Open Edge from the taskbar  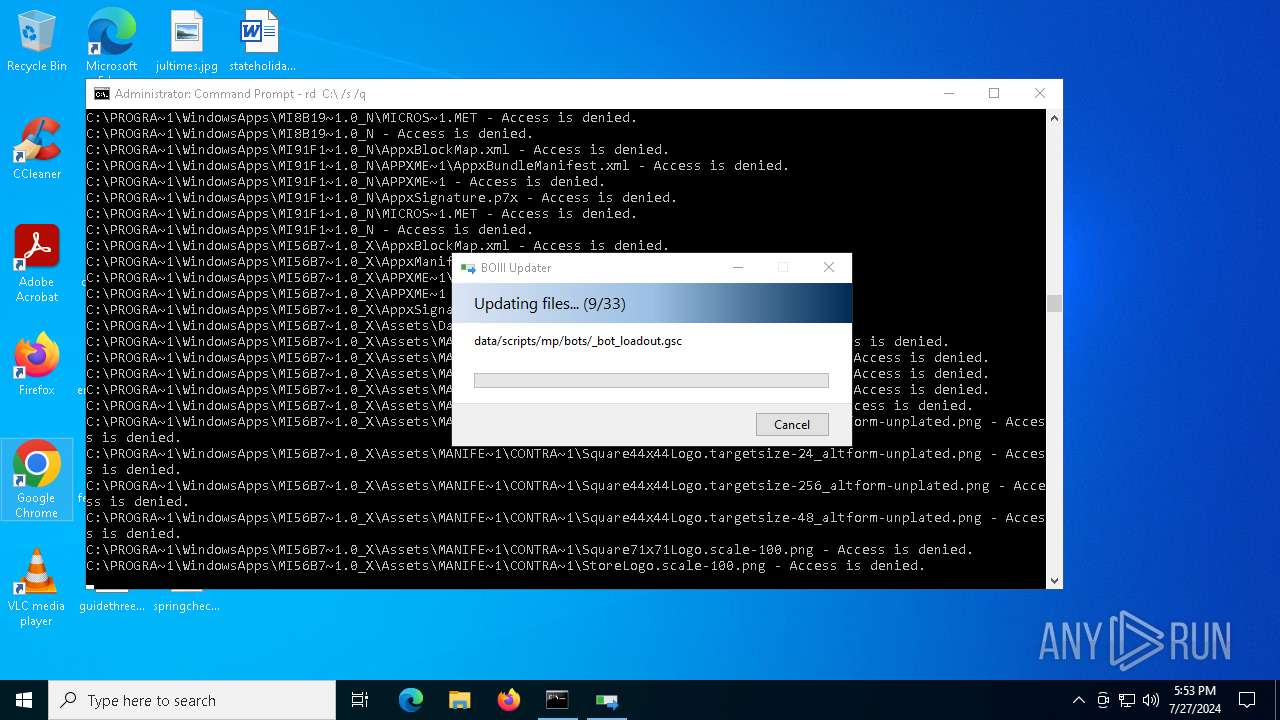click(411, 700)
